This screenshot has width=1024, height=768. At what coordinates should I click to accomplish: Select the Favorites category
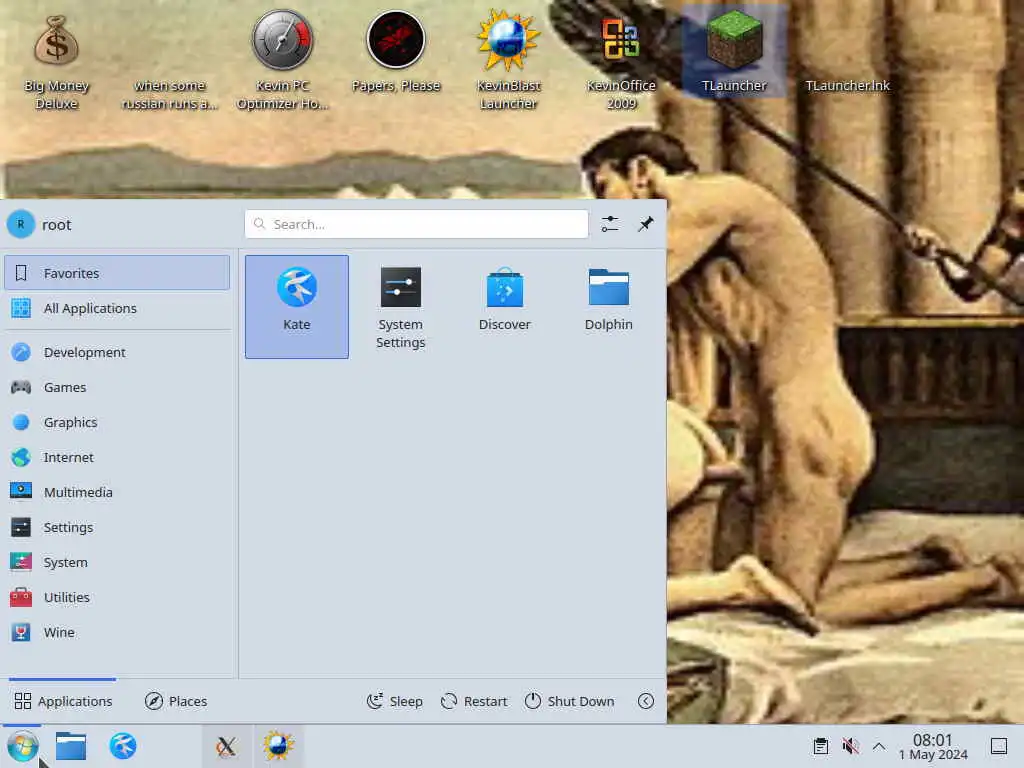coord(117,273)
